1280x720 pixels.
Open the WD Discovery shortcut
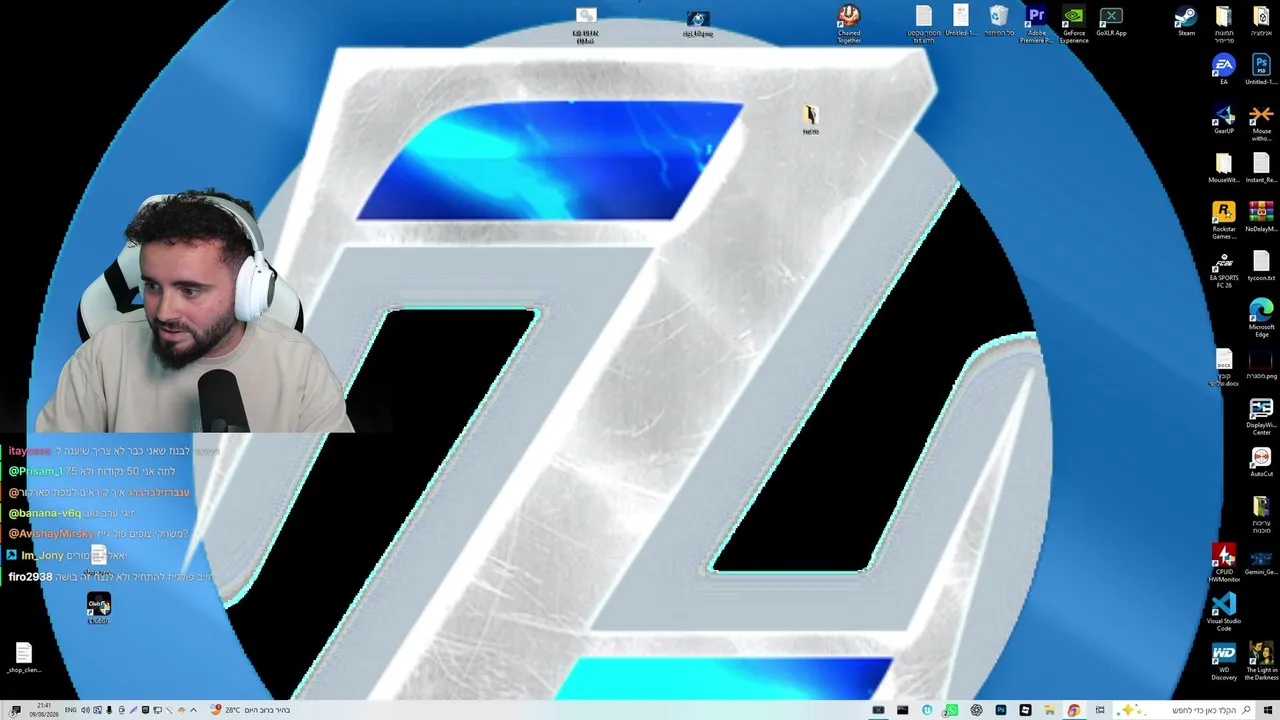point(1224,662)
